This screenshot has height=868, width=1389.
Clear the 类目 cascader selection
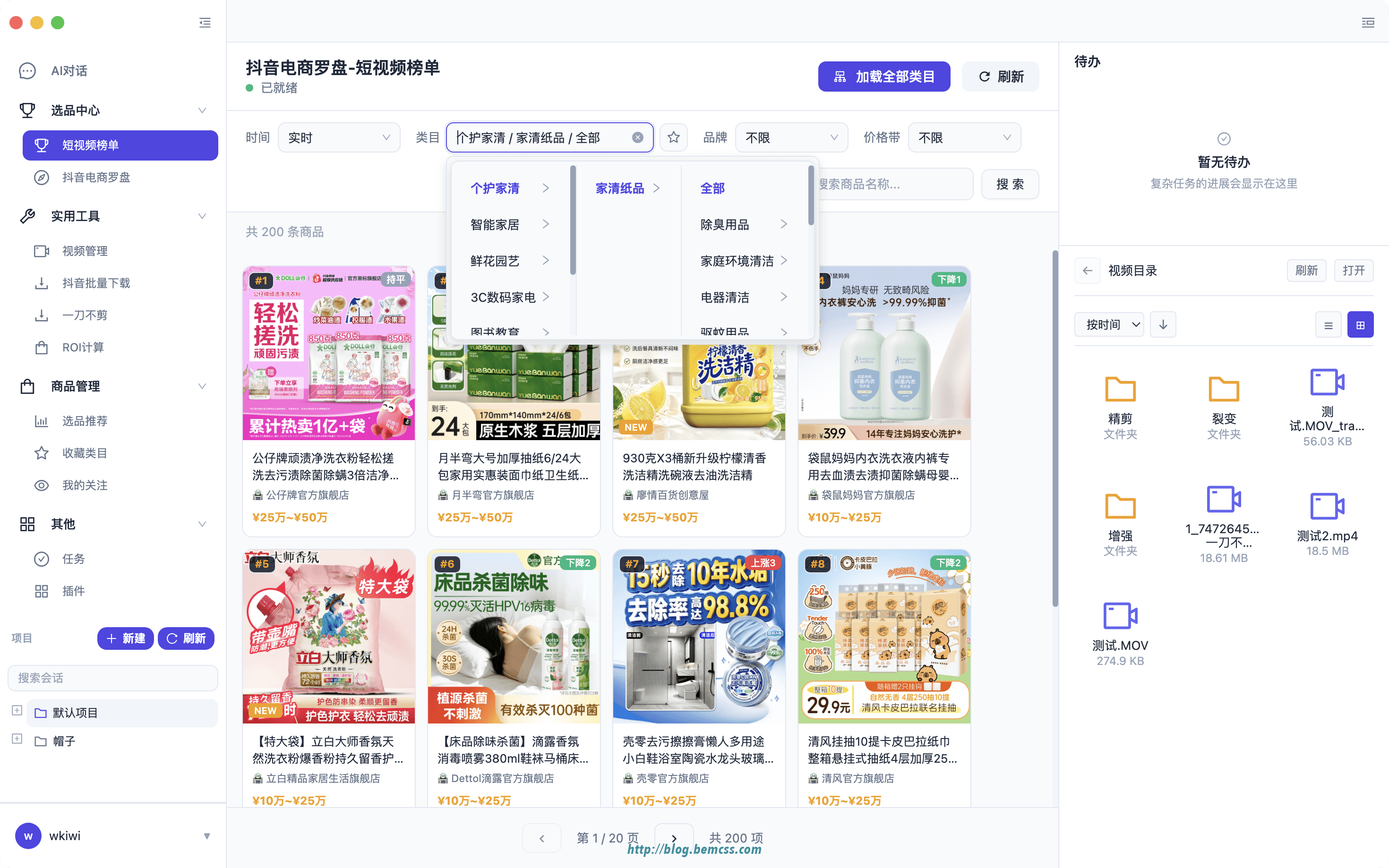pos(637,137)
